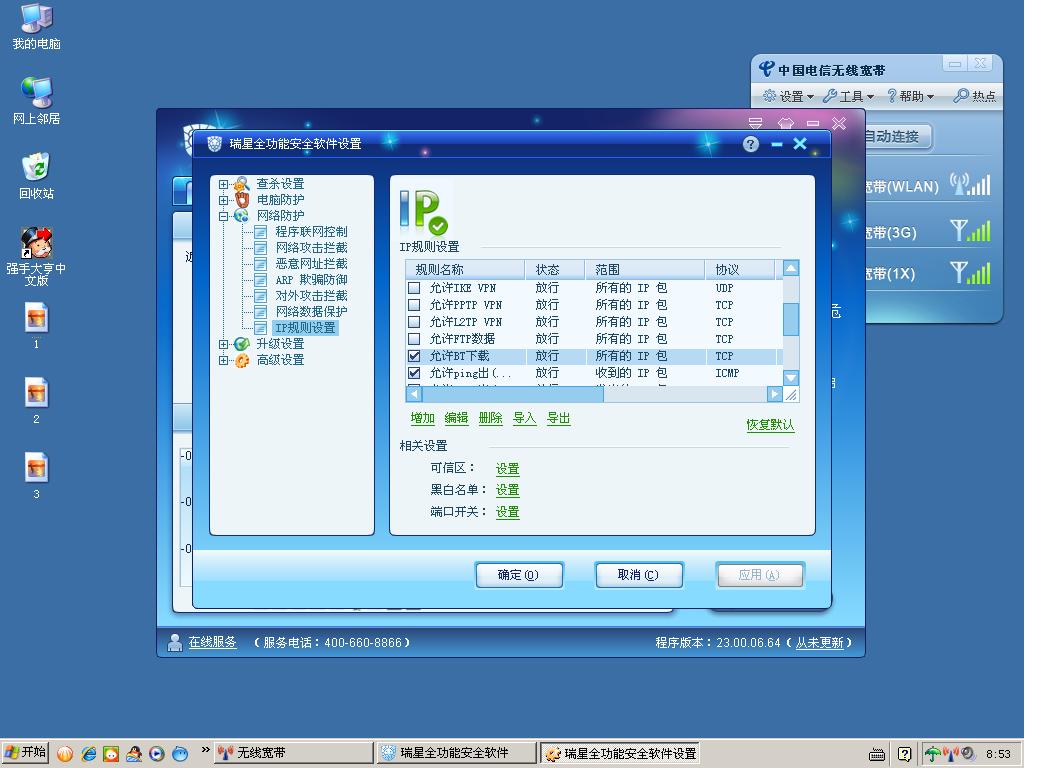Uncheck the 允许BT下载 rule checkbox
This screenshot has height=768, width=1064.
(414, 356)
